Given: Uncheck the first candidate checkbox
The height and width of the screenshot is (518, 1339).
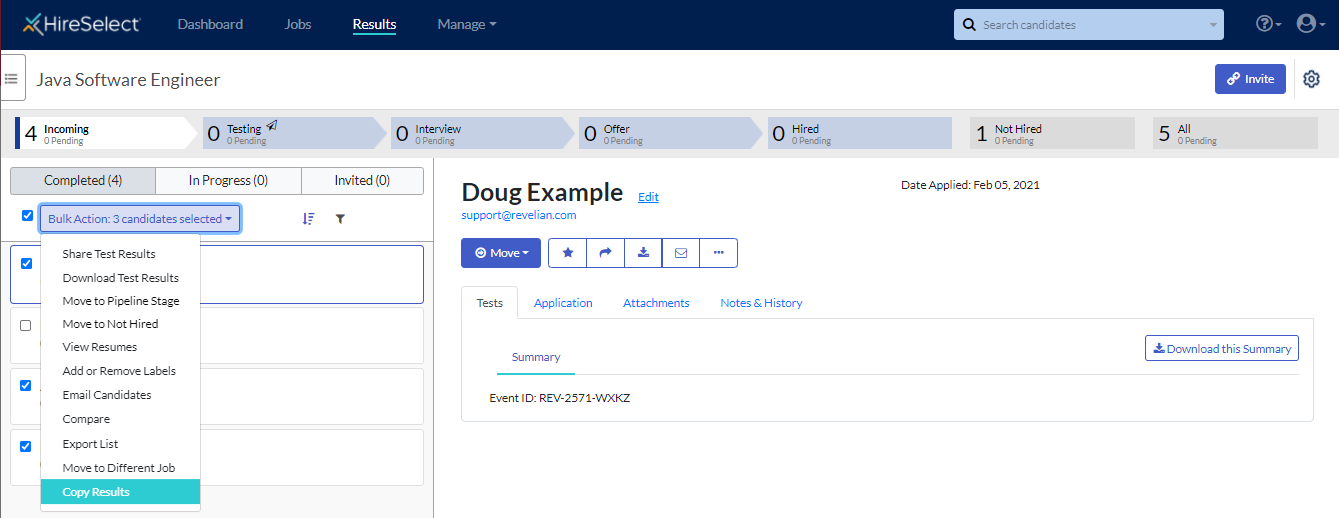Looking at the screenshot, I should [26, 264].
